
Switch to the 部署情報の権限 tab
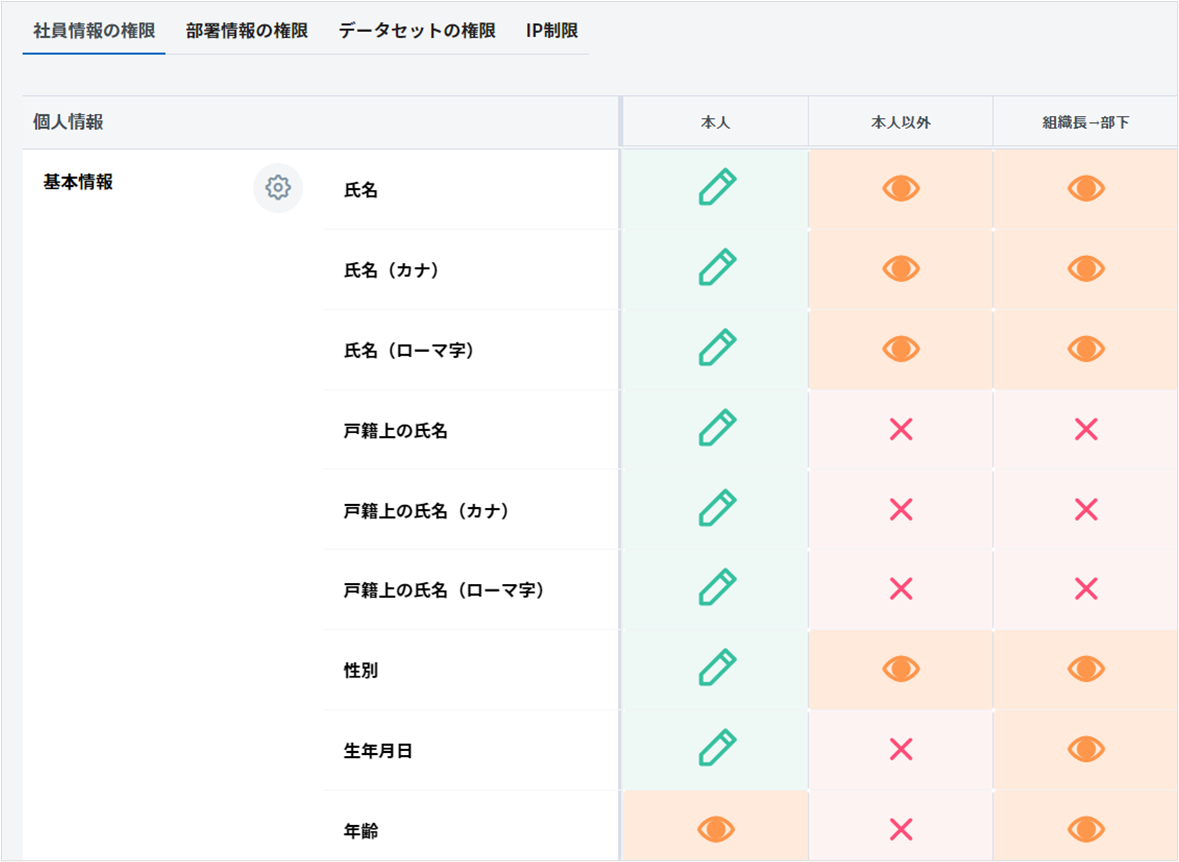tap(247, 31)
